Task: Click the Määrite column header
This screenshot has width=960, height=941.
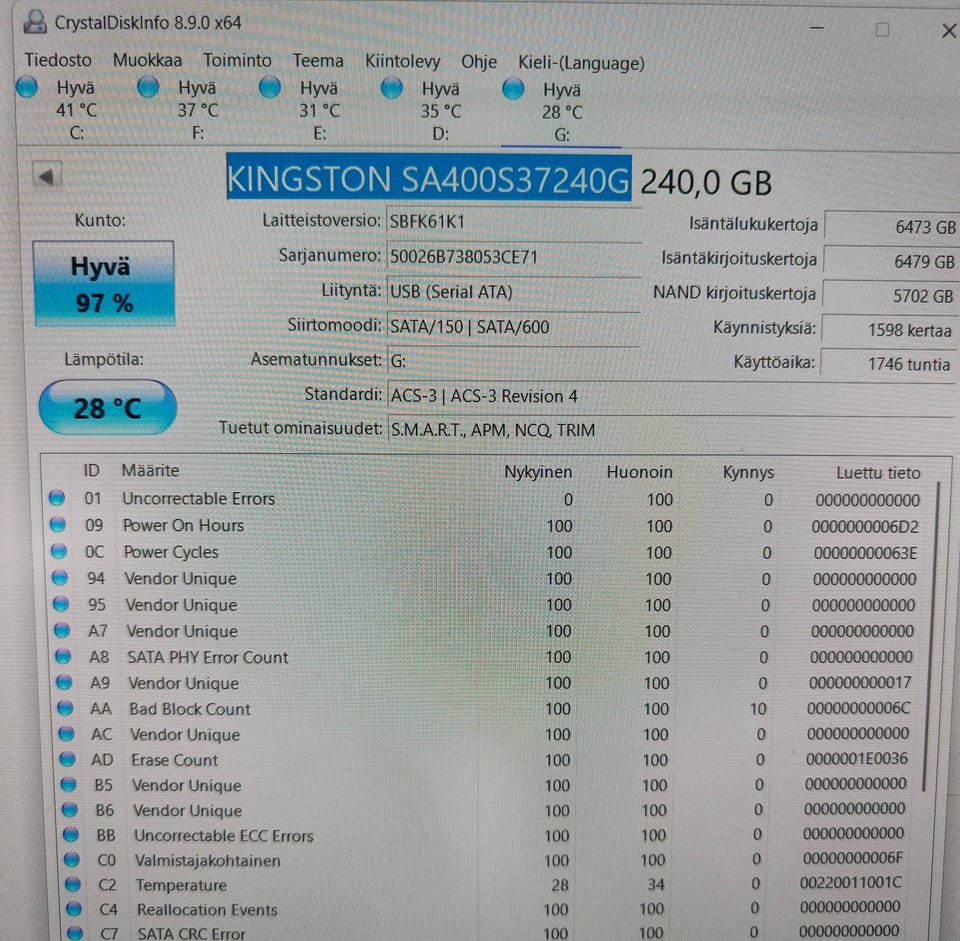Action: [x=150, y=470]
